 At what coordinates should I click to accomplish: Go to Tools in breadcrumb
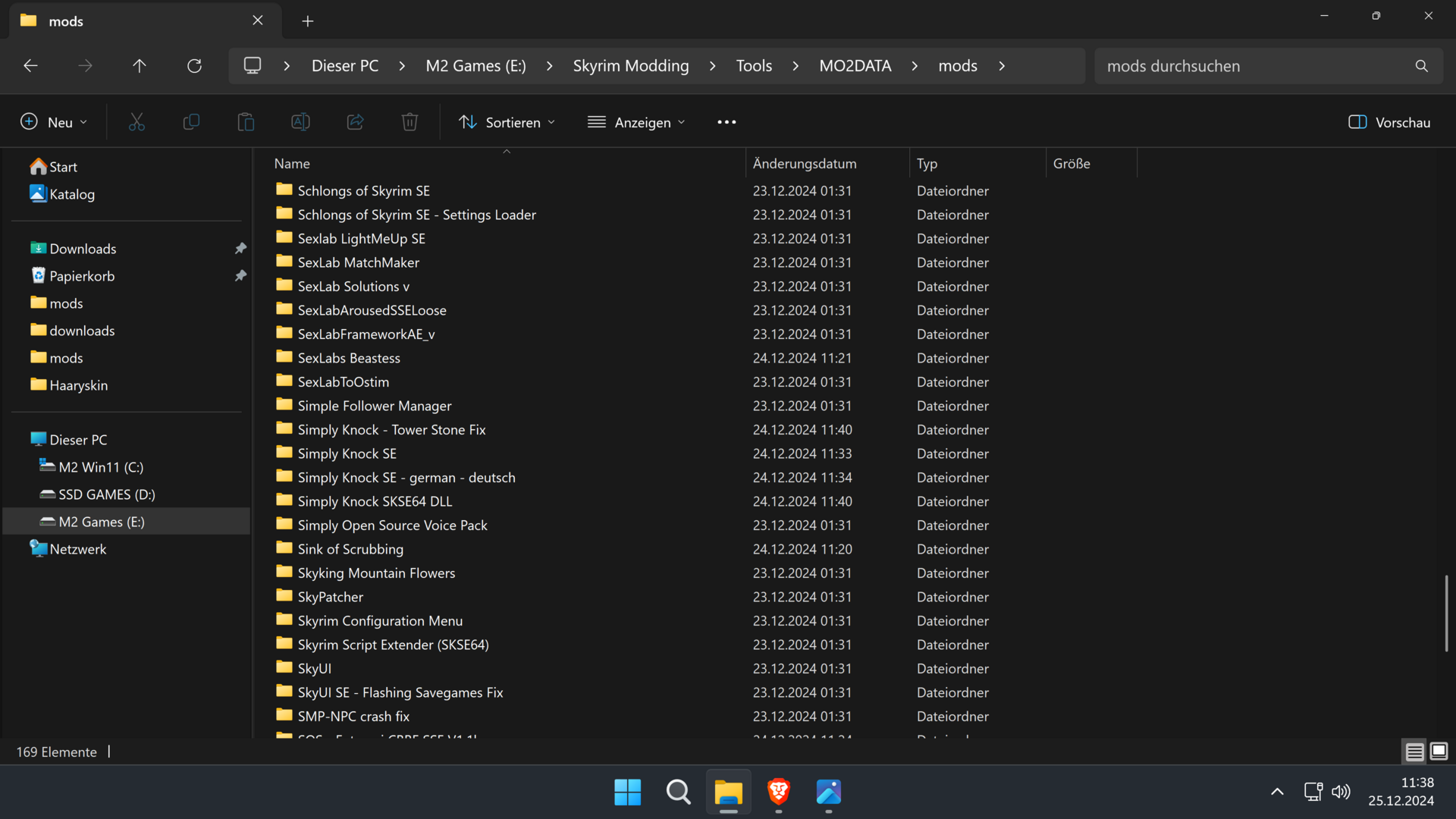click(x=754, y=66)
